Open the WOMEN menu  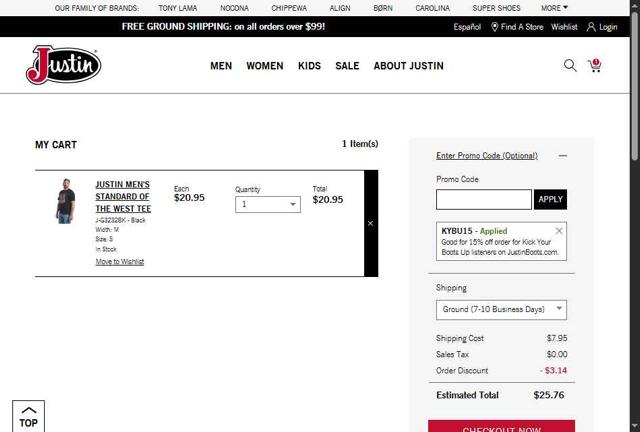tap(264, 66)
